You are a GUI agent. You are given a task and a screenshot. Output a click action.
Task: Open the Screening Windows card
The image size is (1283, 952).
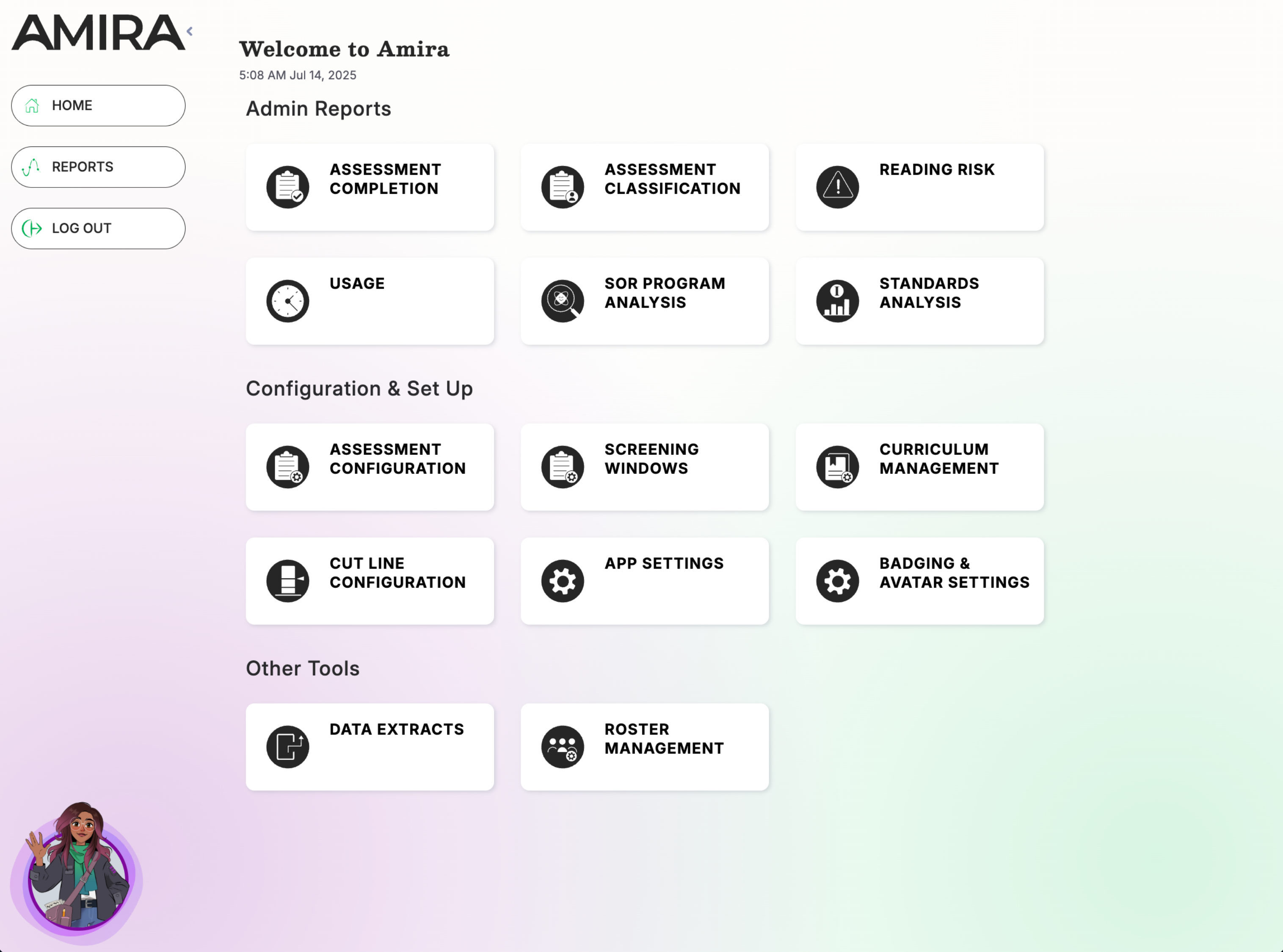coord(644,467)
